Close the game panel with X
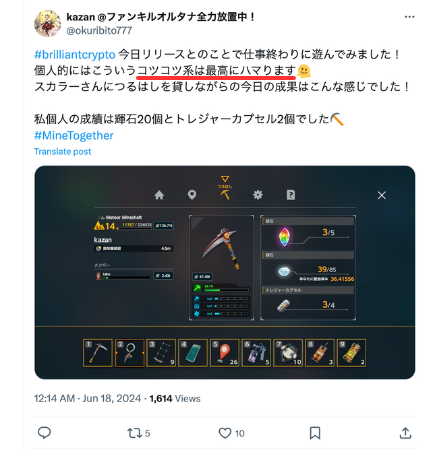Image resolution: width=447 pixels, height=449 pixels. (382, 195)
